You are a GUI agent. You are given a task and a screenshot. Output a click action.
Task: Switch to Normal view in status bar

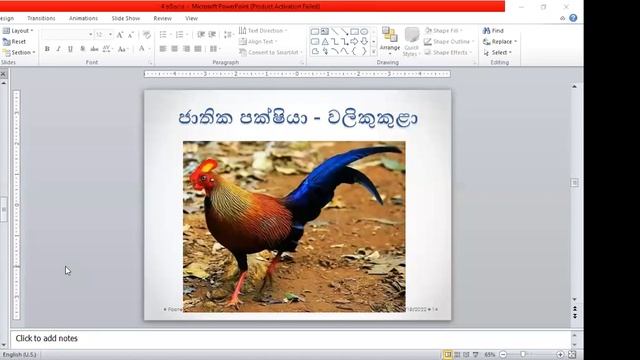click(448, 355)
